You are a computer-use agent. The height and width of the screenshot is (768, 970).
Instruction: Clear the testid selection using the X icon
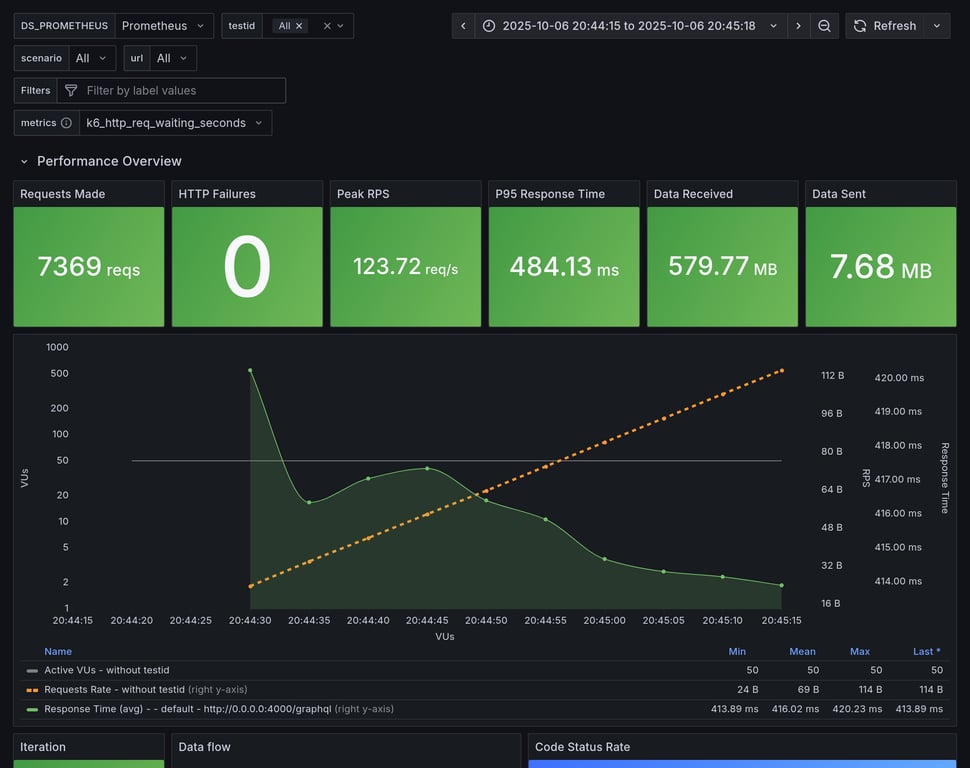coord(327,26)
